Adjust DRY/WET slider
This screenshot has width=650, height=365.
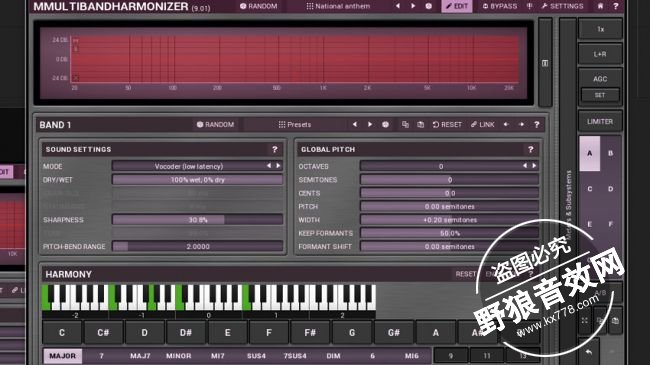[x=197, y=180]
